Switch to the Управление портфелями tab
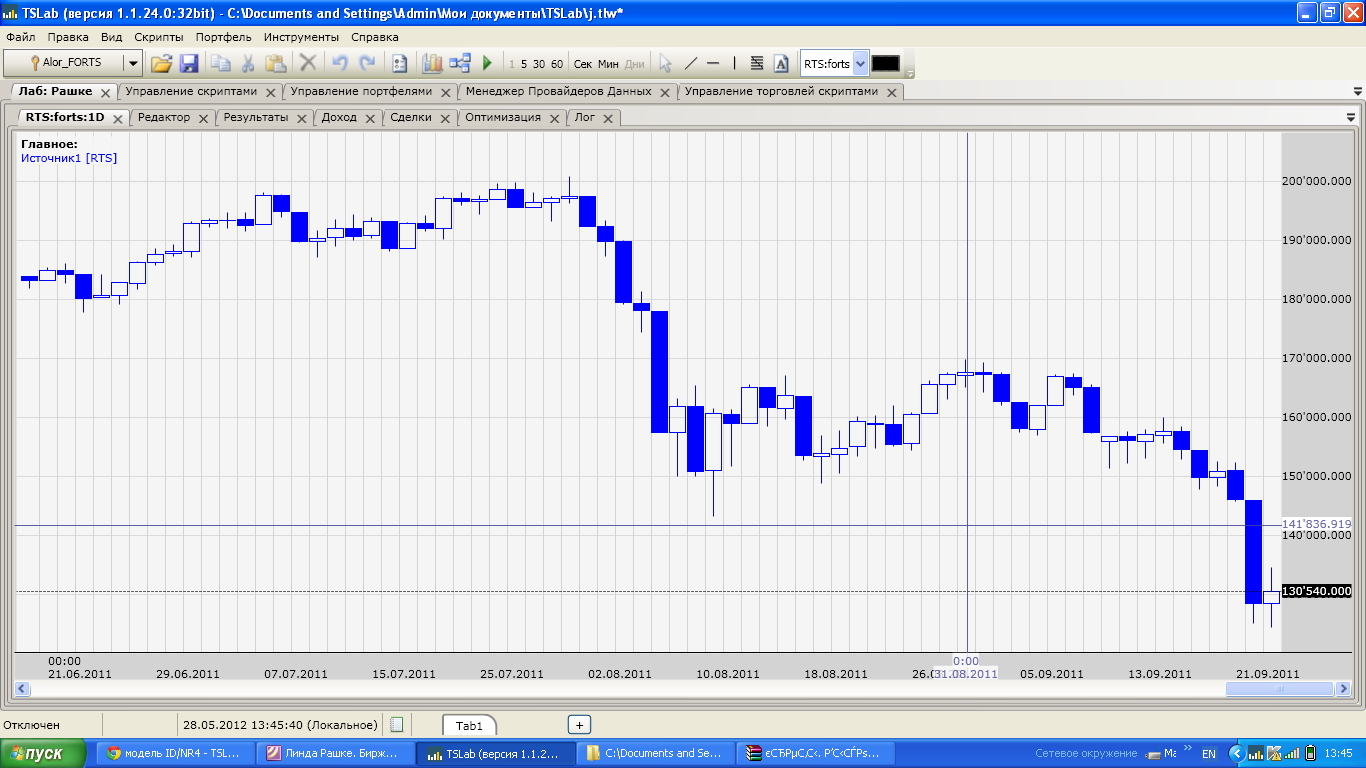 click(x=361, y=91)
